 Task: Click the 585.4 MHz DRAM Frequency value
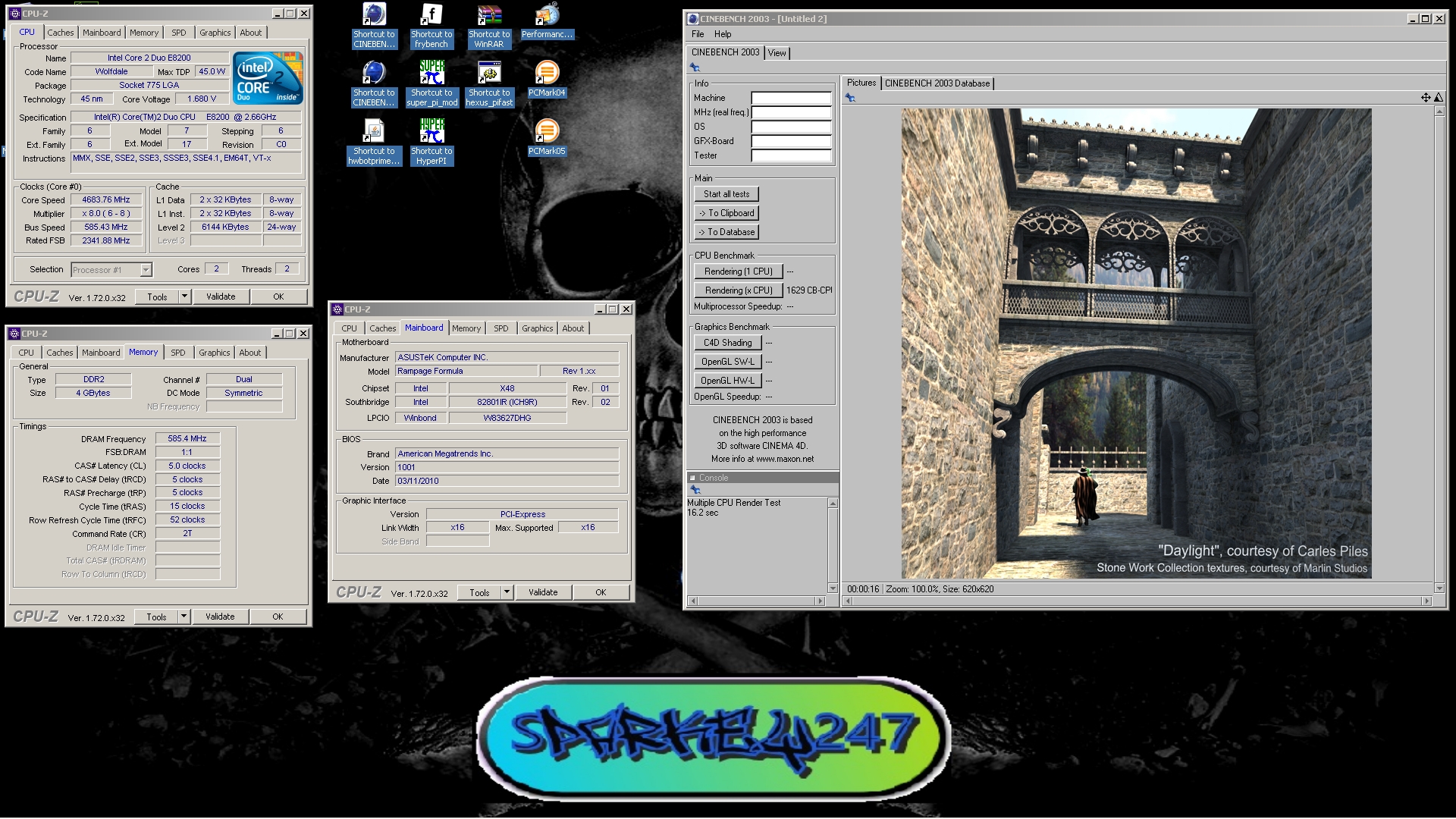click(x=187, y=438)
